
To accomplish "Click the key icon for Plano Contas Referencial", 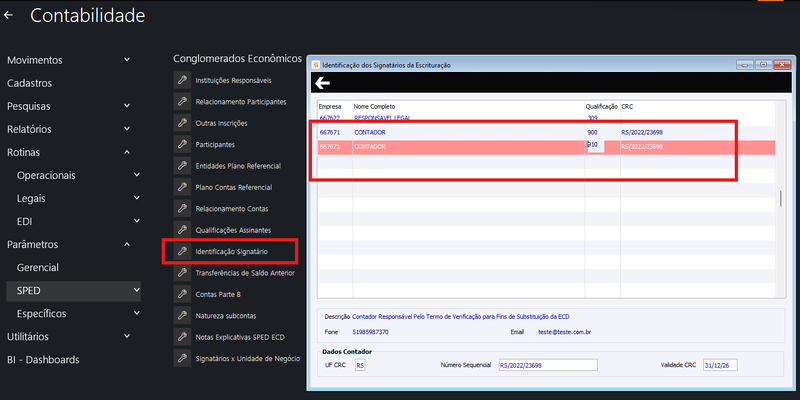I will [182, 187].
